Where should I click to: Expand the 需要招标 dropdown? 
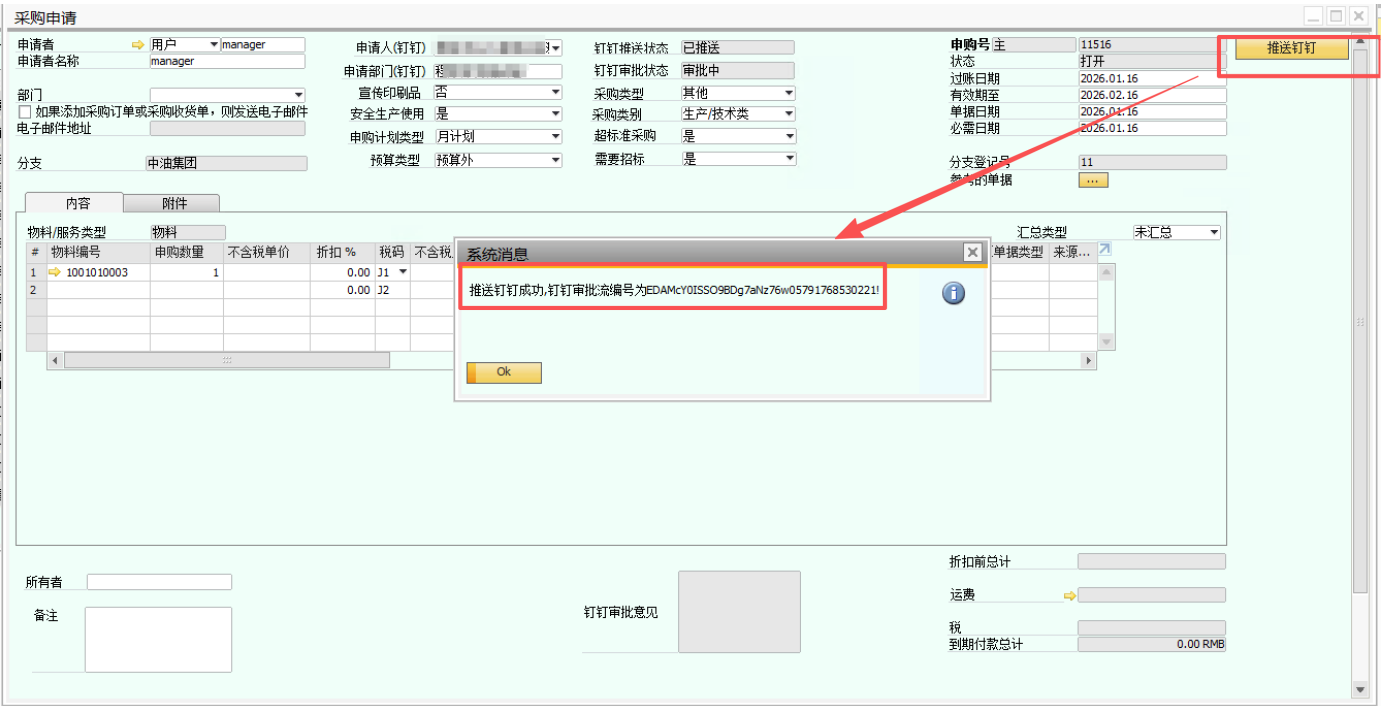(789, 159)
